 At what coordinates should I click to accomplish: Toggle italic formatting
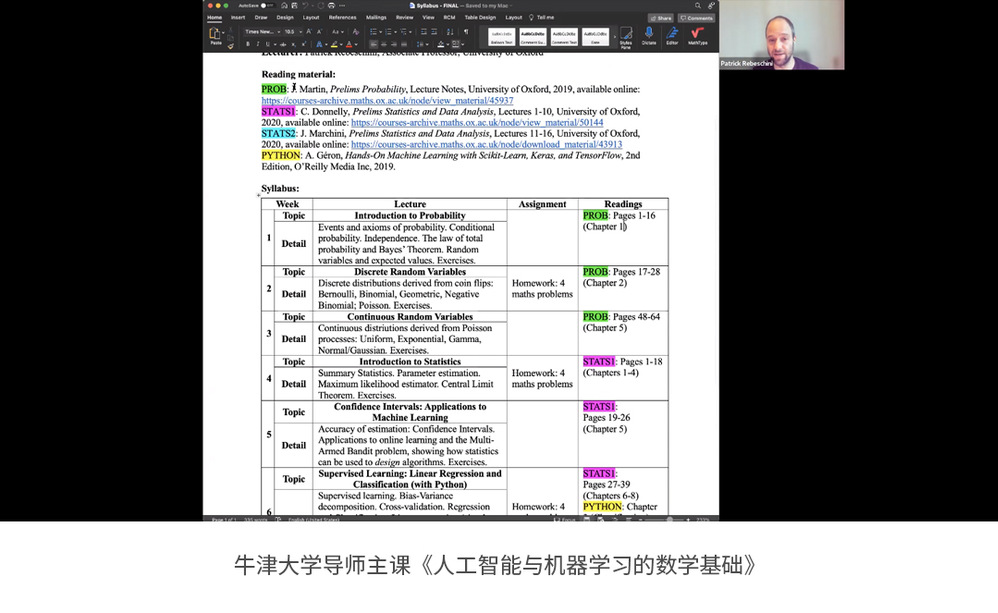(x=257, y=44)
